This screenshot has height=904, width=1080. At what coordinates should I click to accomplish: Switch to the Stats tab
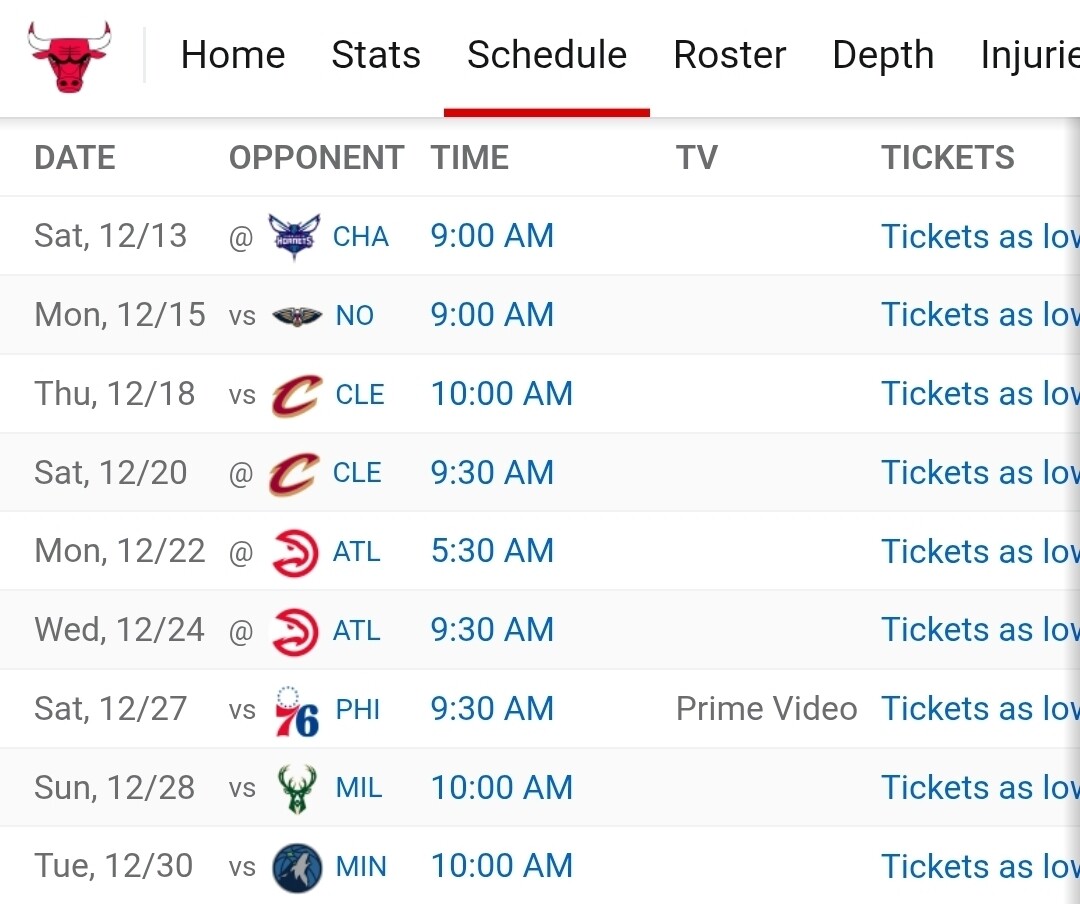tap(376, 55)
